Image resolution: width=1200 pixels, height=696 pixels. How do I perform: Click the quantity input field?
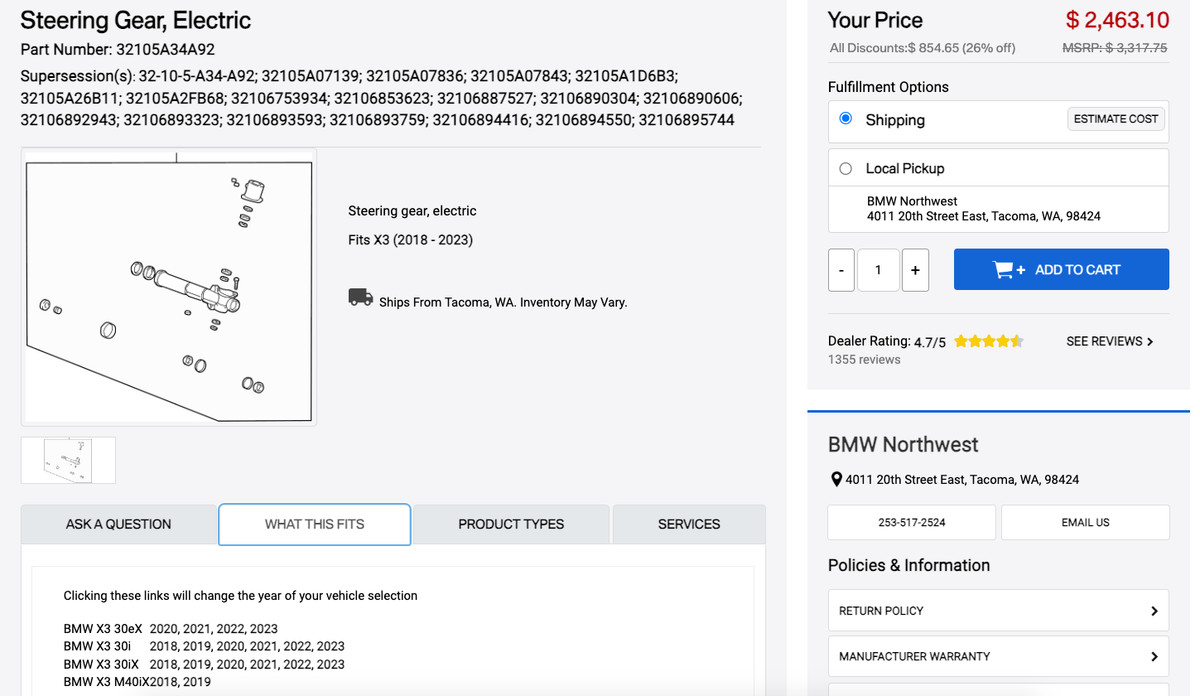point(878,270)
